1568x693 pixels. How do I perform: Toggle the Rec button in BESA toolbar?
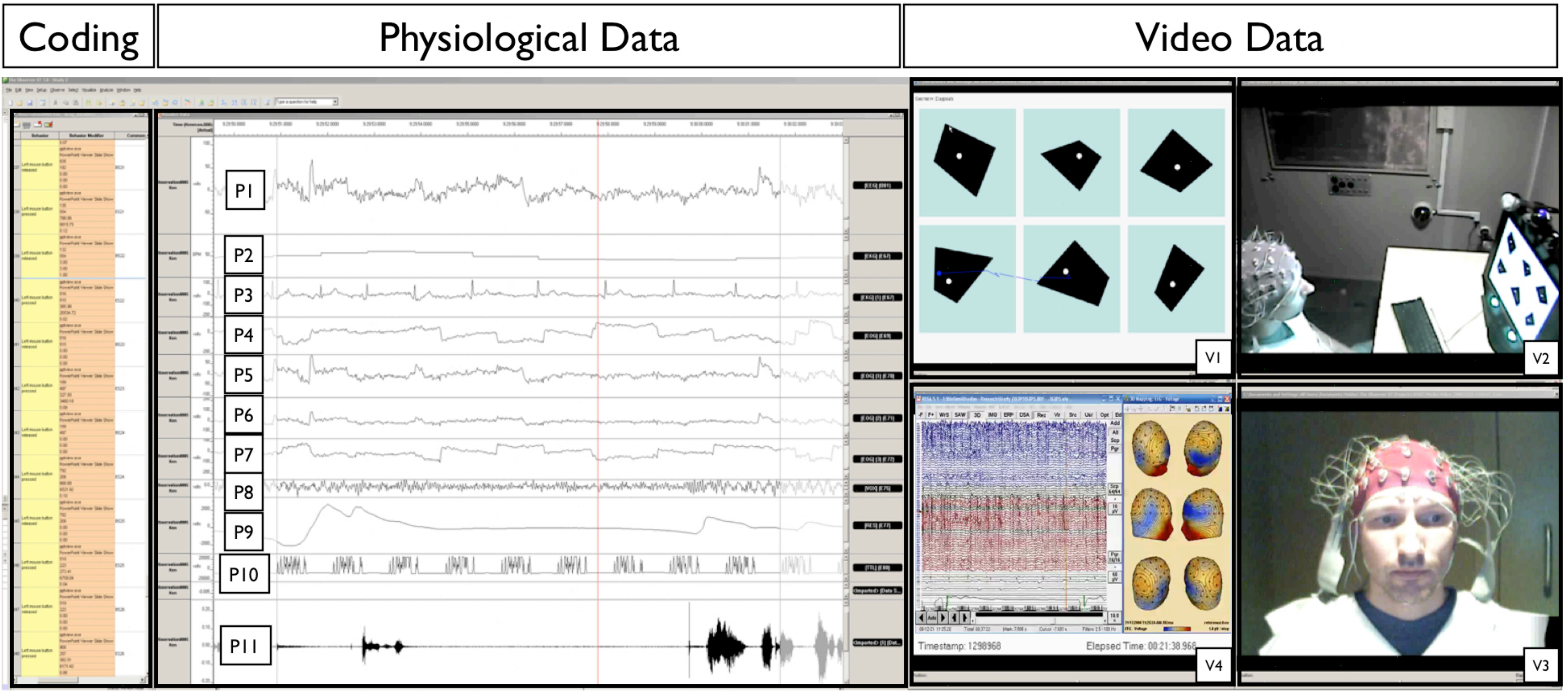(1042, 415)
